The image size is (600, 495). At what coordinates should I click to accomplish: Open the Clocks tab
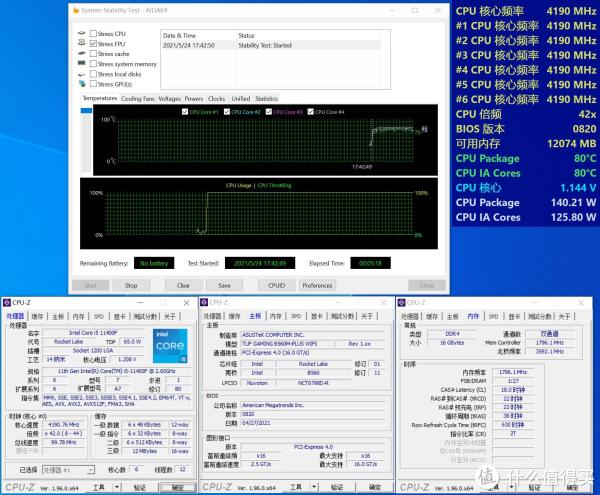point(217,99)
